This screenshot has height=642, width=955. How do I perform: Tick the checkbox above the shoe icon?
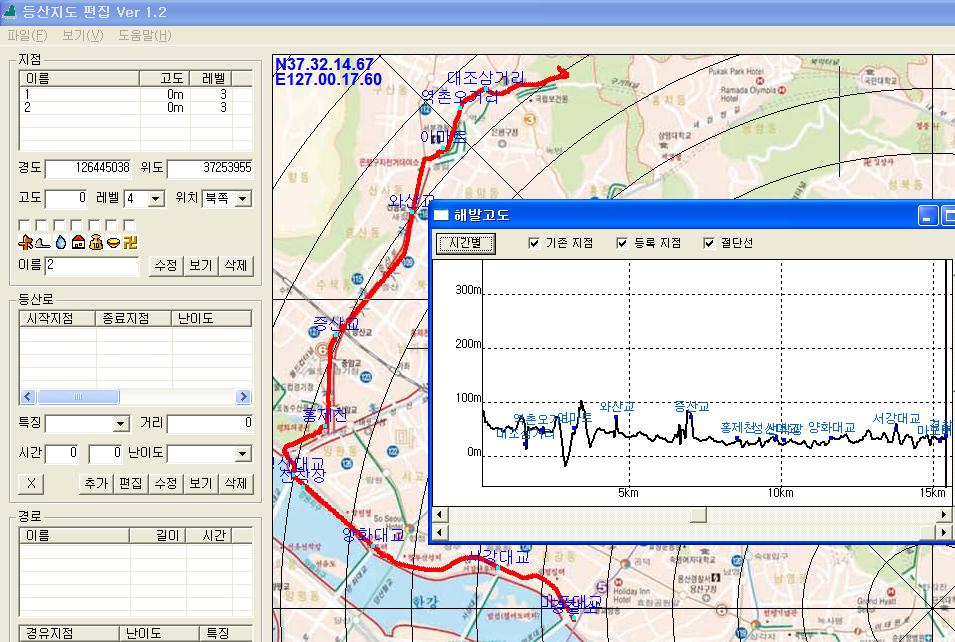pos(41,225)
